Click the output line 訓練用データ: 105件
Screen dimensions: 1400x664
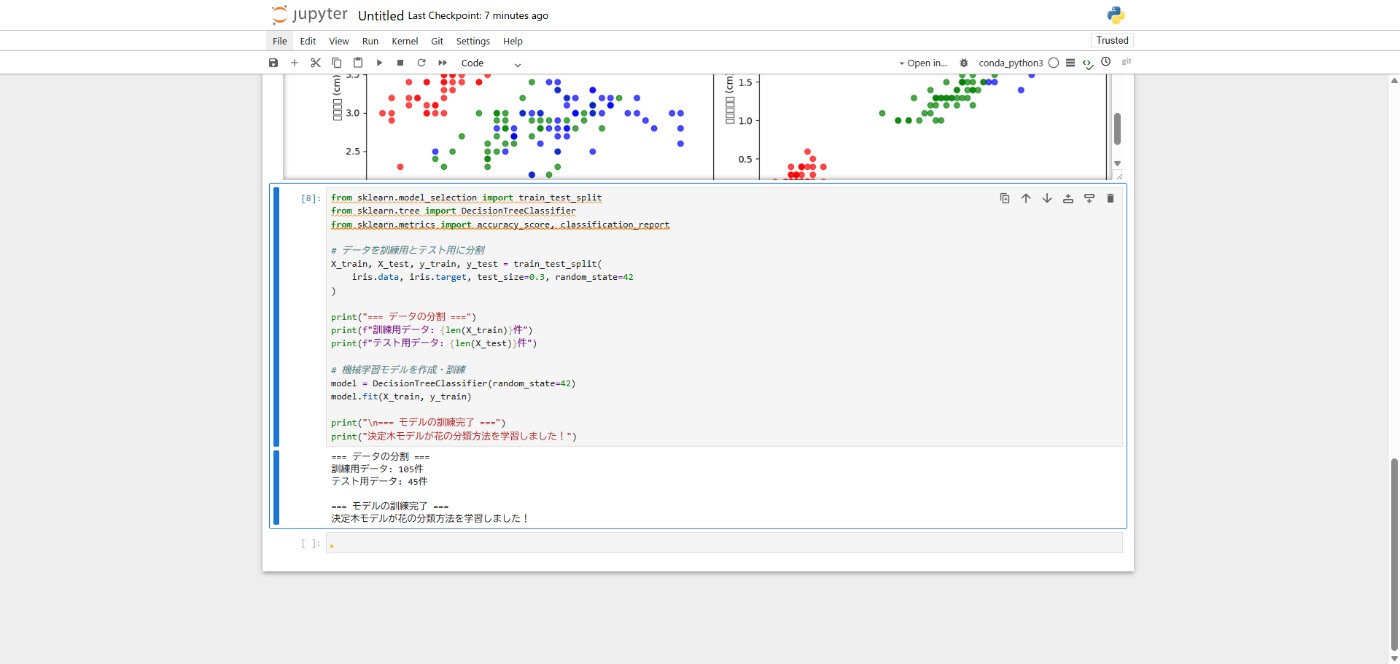pyautogui.click(x=377, y=468)
